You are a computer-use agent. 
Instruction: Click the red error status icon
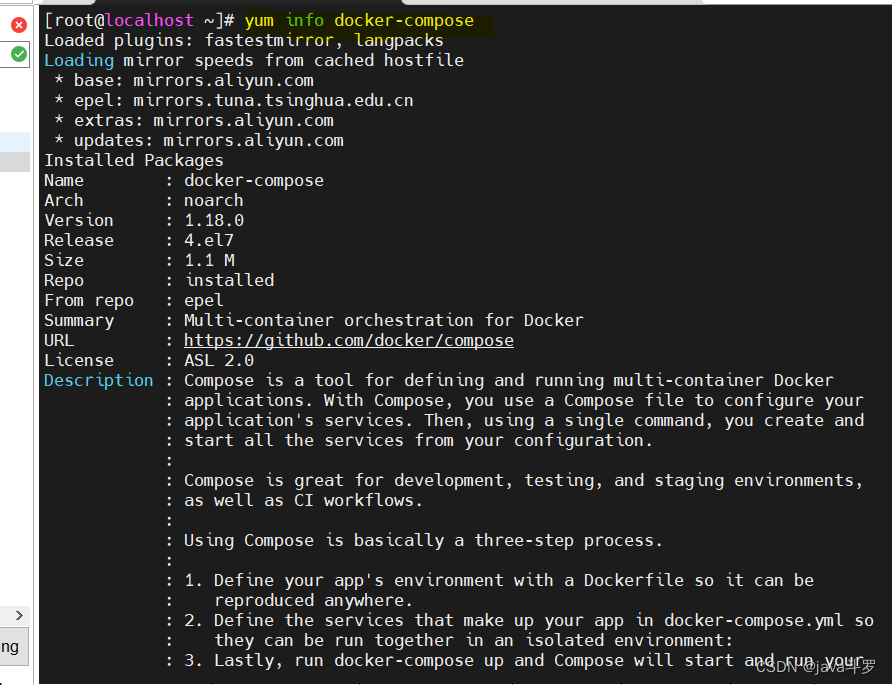(x=17, y=25)
